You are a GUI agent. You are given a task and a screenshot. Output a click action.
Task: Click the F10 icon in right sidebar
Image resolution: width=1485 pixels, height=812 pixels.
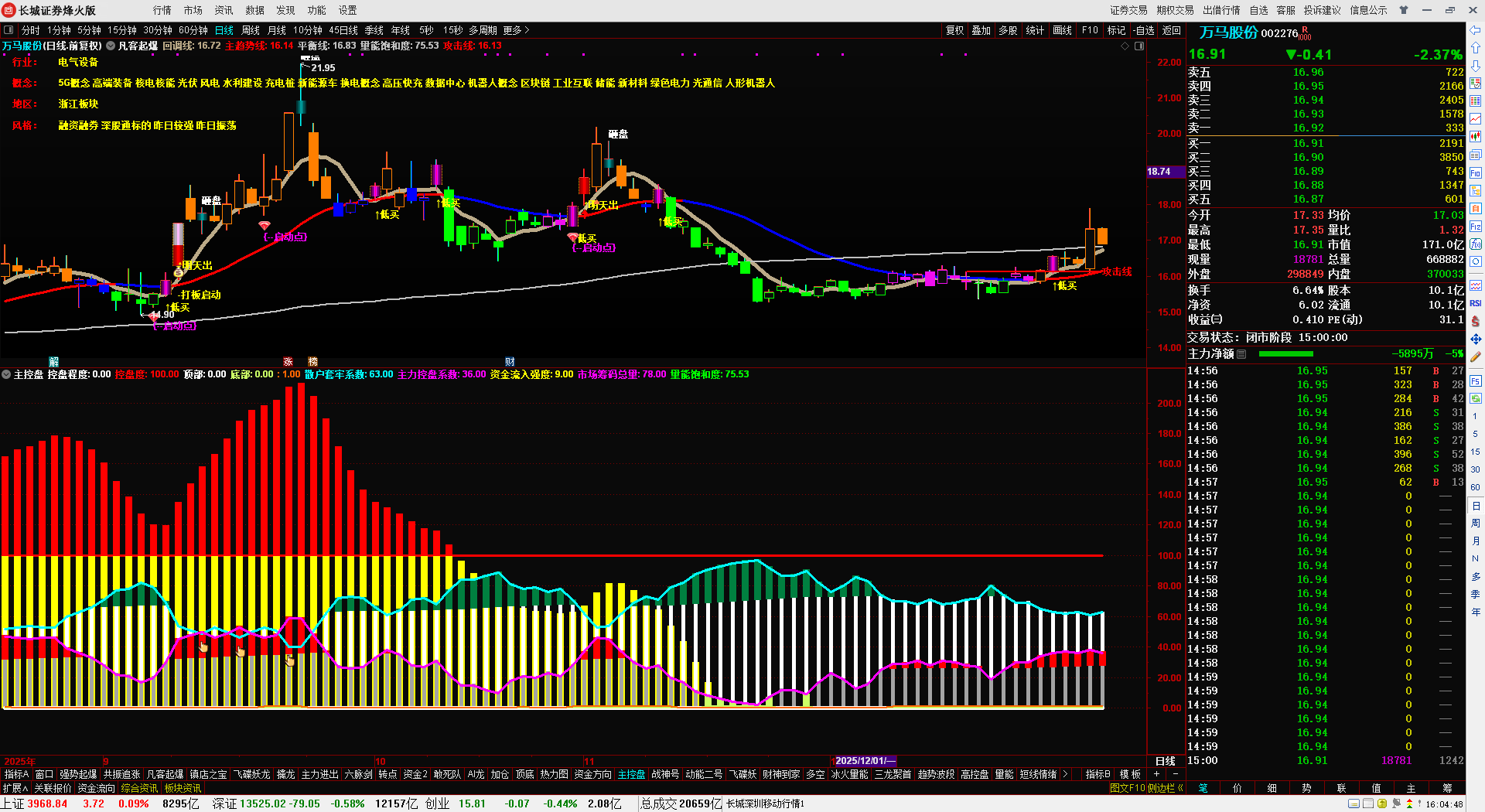pos(1475,173)
